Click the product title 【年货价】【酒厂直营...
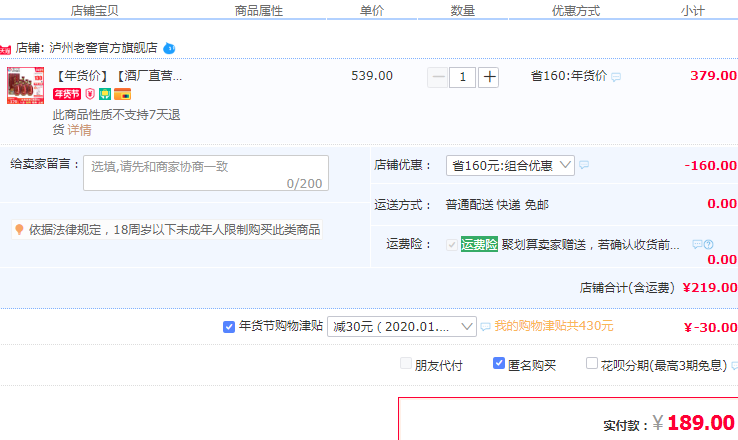738x440 pixels. click(118, 76)
